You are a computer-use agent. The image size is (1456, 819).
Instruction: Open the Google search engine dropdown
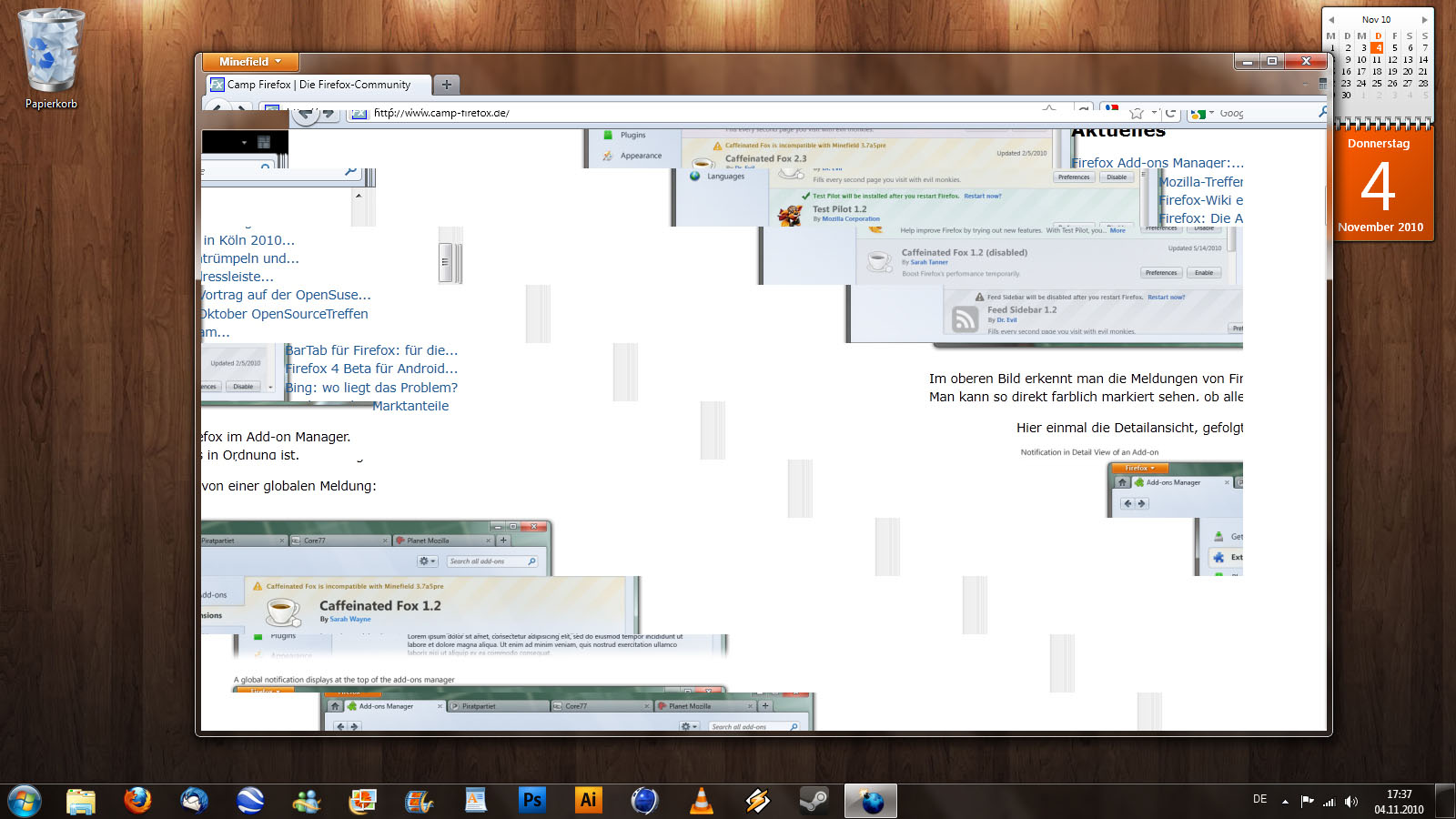pyautogui.click(x=1203, y=114)
